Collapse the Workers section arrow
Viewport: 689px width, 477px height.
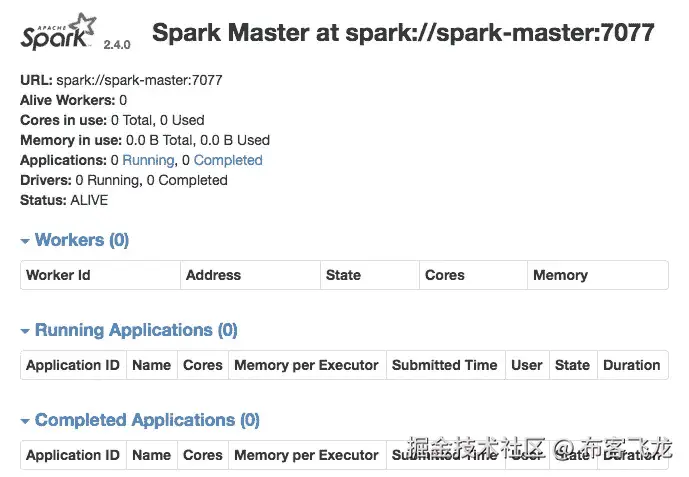(x=25, y=241)
